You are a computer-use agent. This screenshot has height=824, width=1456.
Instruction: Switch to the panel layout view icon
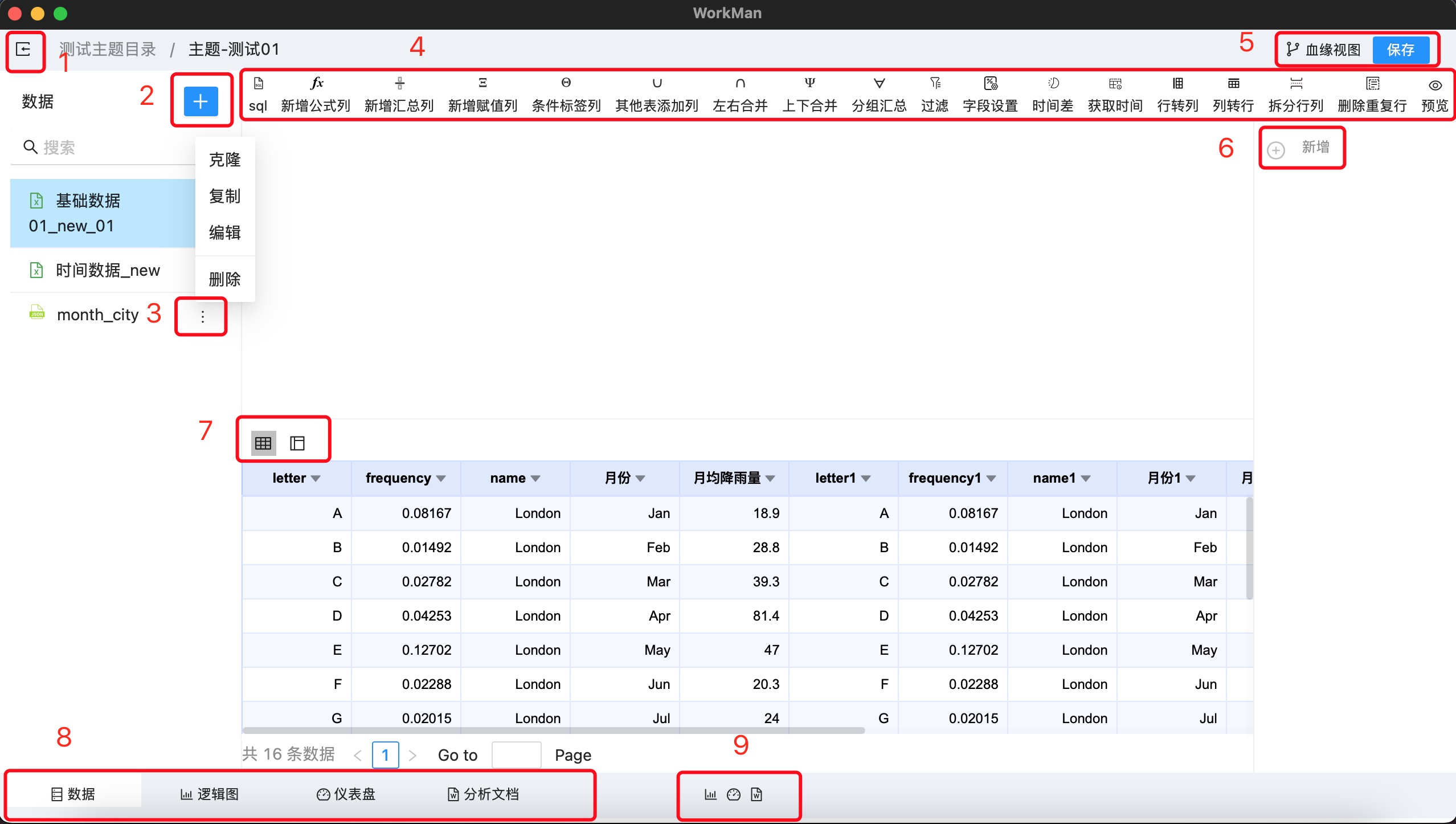click(297, 443)
